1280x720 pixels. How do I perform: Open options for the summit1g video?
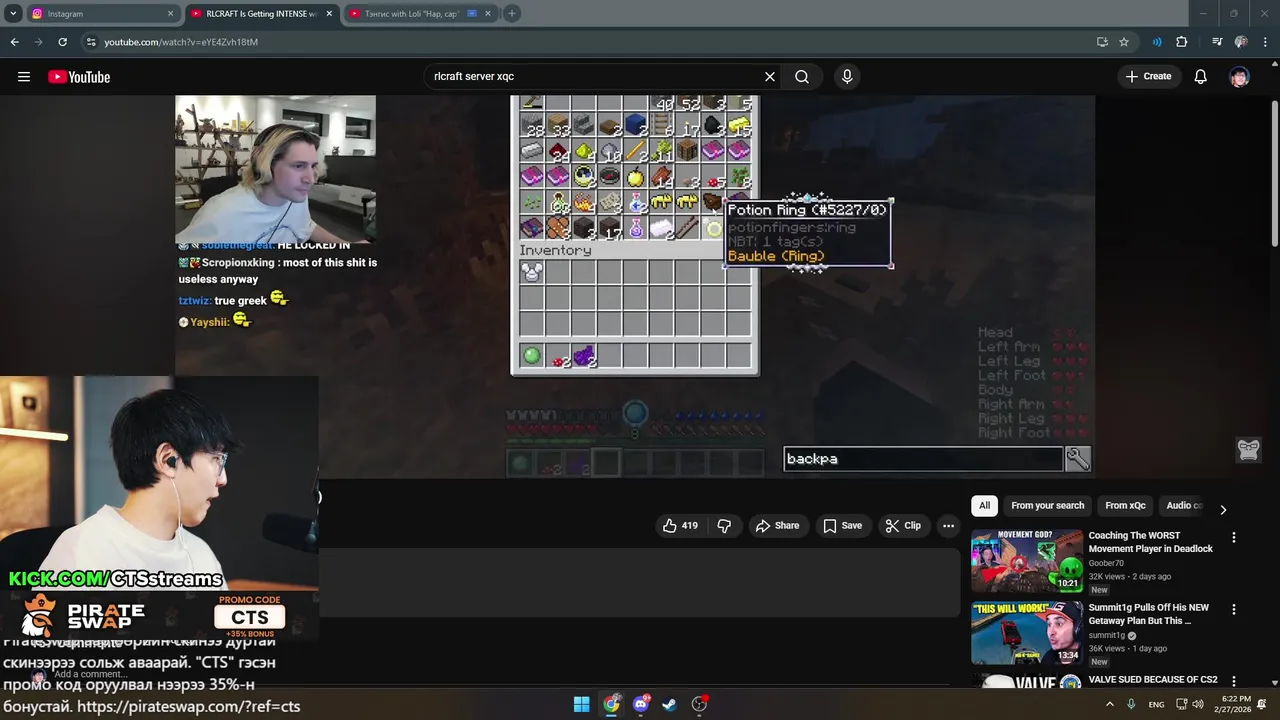click(1233, 610)
